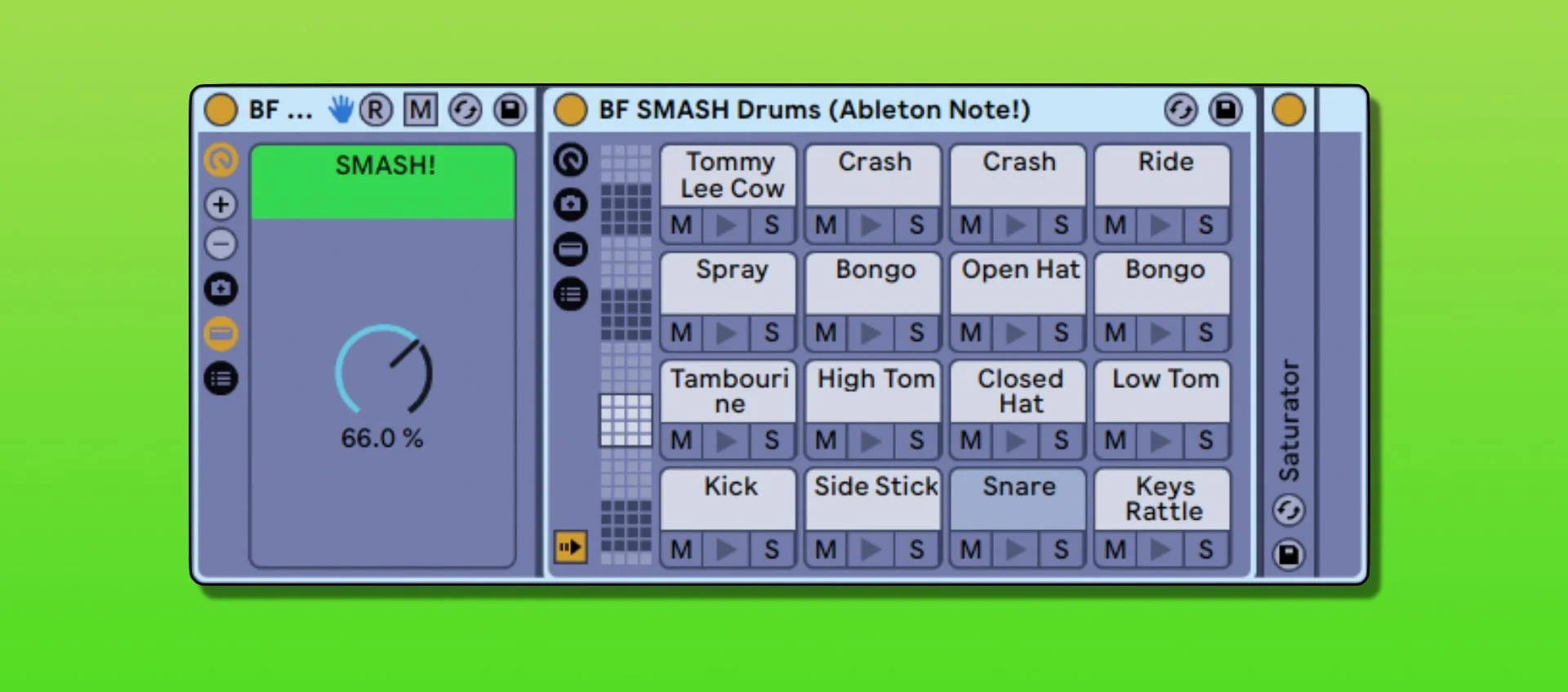
Task: Open macro variations camera in BF rack
Action: [x=220, y=288]
